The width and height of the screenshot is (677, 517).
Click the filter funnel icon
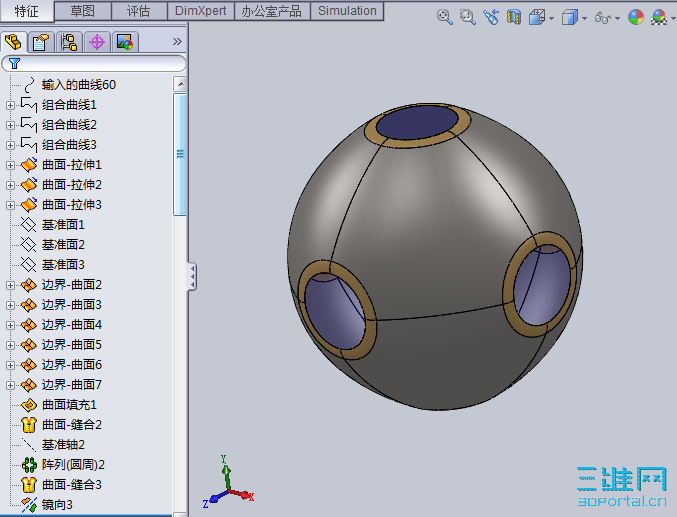14,64
